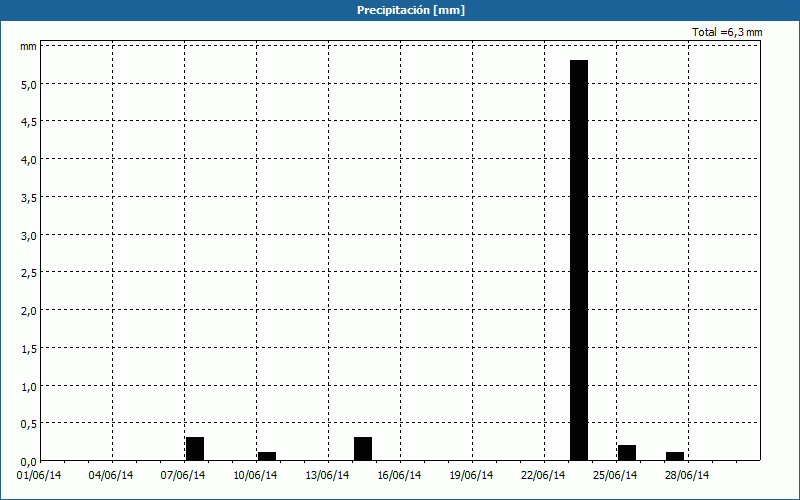This screenshot has width=800, height=500.
Task: Click the bar at 25/06/14
Action: pyautogui.click(x=627, y=453)
